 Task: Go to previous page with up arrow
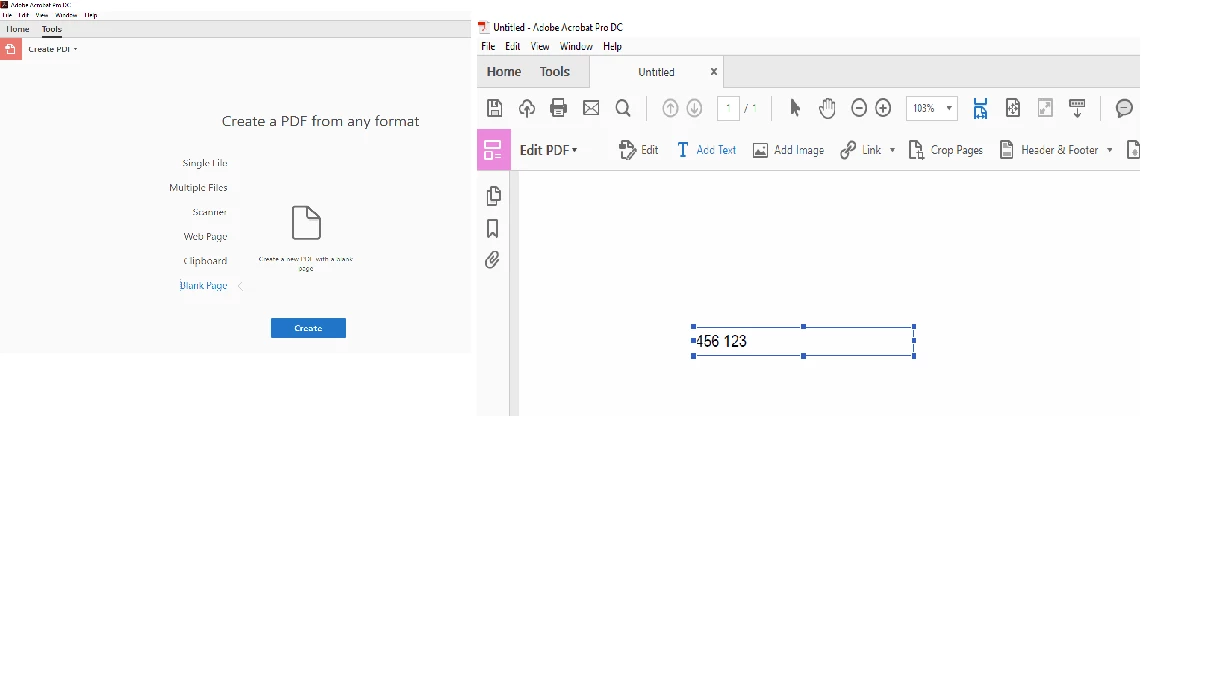pyautogui.click(x=670, y=108)
